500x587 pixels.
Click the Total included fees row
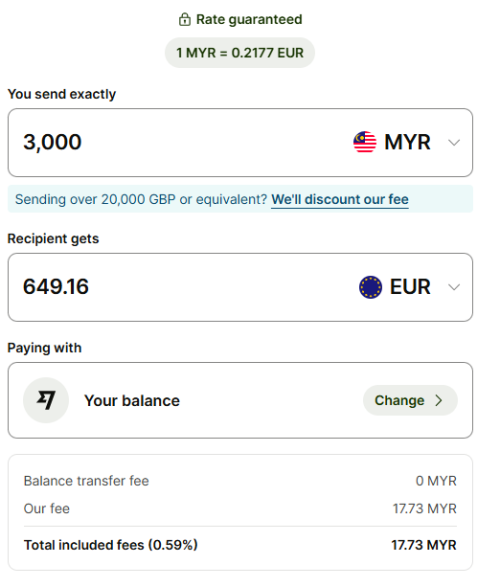(240, 545)
